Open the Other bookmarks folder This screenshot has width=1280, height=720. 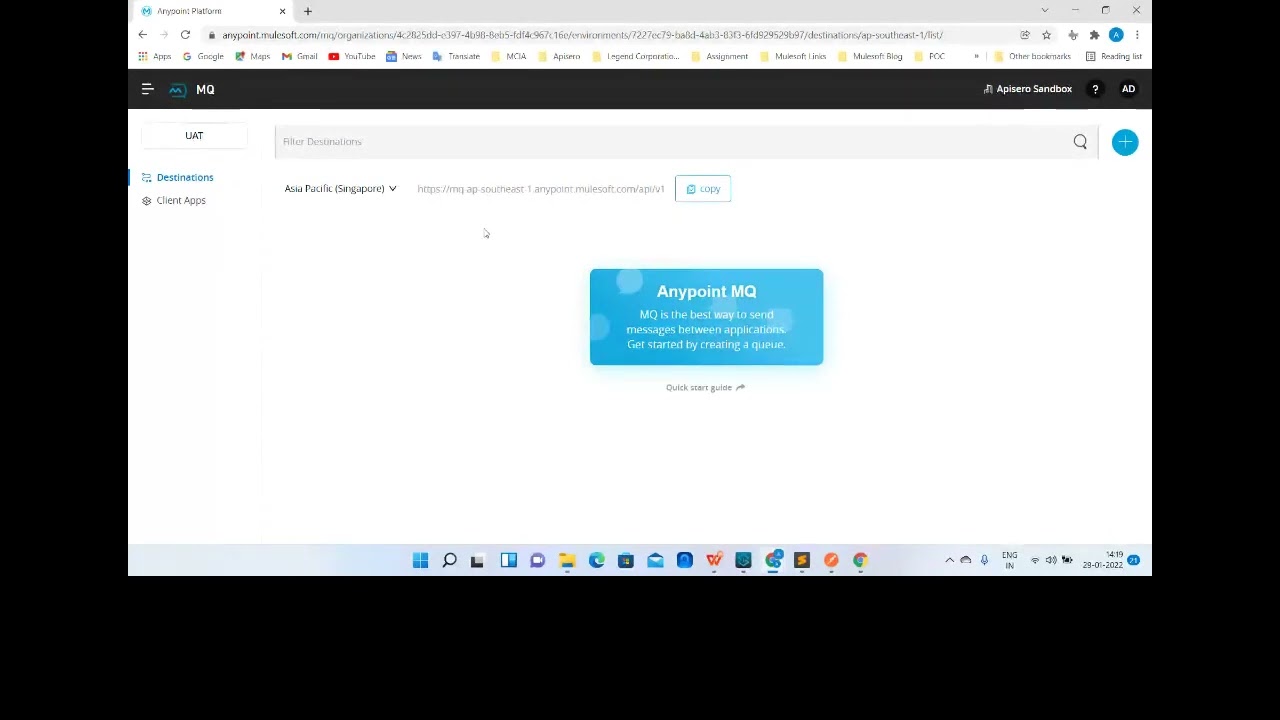tap(1032, 56)
